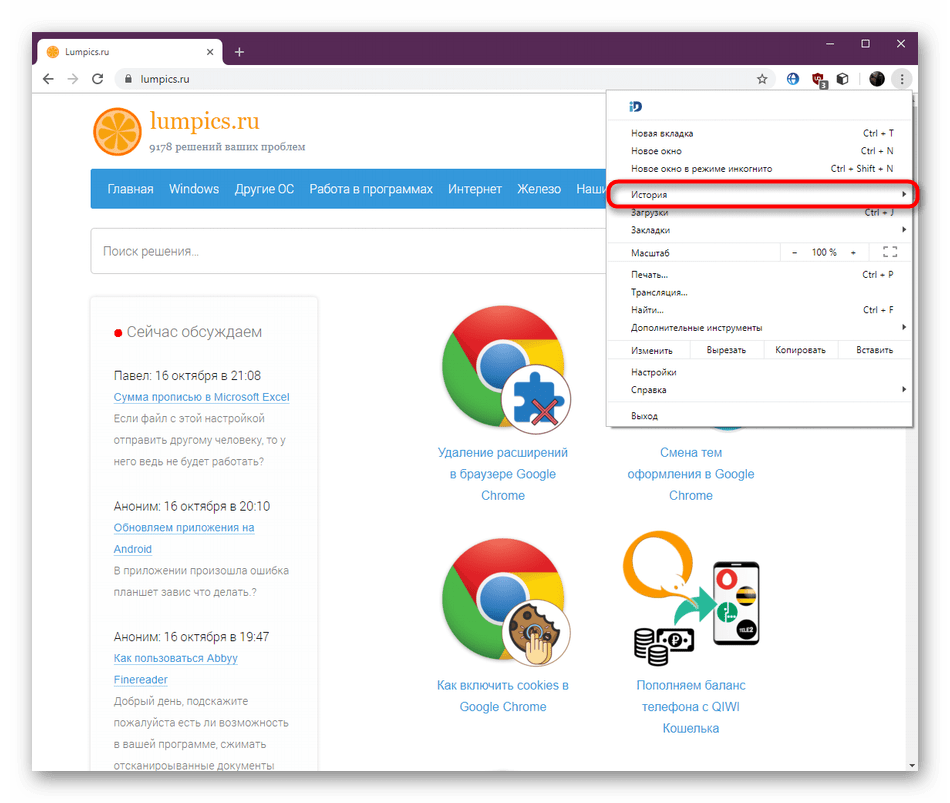Open Загрузки from the menu
The image size is (950, 803).
pyautogui.click(x=760, y=213)
